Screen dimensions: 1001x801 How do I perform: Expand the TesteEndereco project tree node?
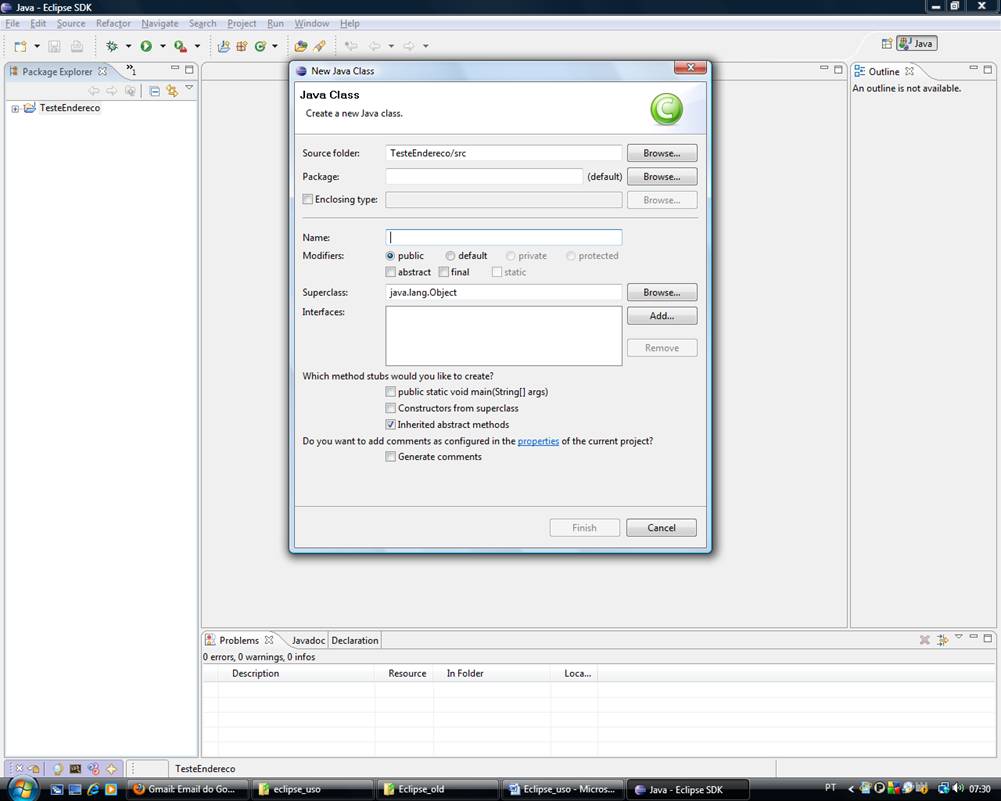point(15,109)
